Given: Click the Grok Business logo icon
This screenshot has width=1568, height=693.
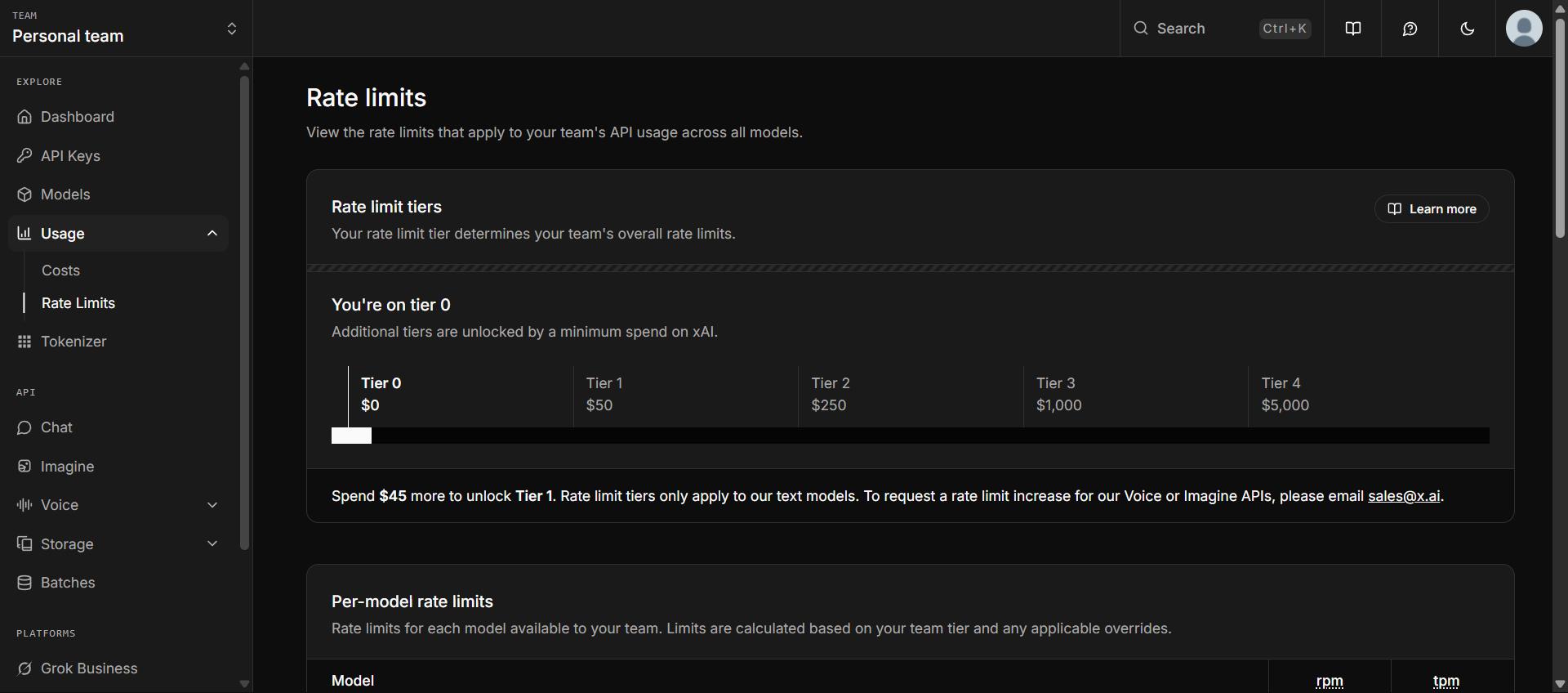Looking at the screenshot, I should click(24, 668).
